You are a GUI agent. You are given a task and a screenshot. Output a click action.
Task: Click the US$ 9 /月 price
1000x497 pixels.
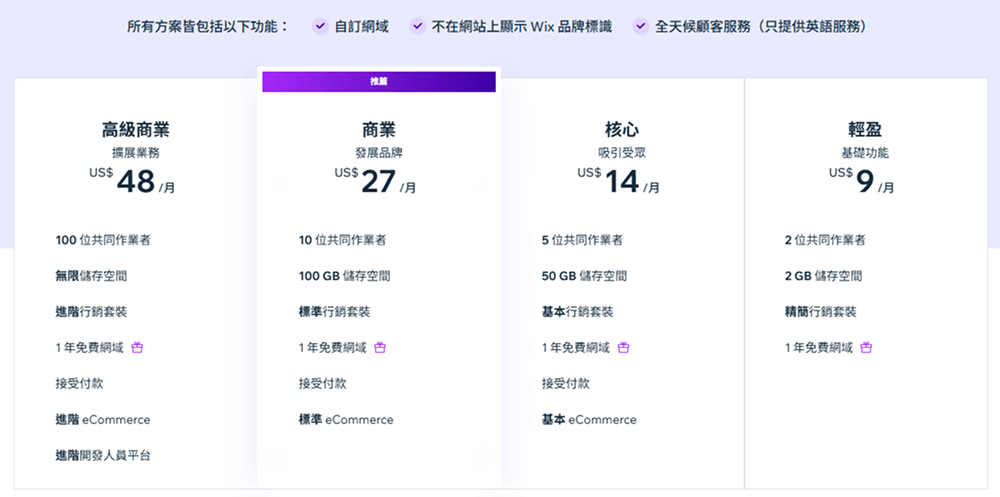862,181
